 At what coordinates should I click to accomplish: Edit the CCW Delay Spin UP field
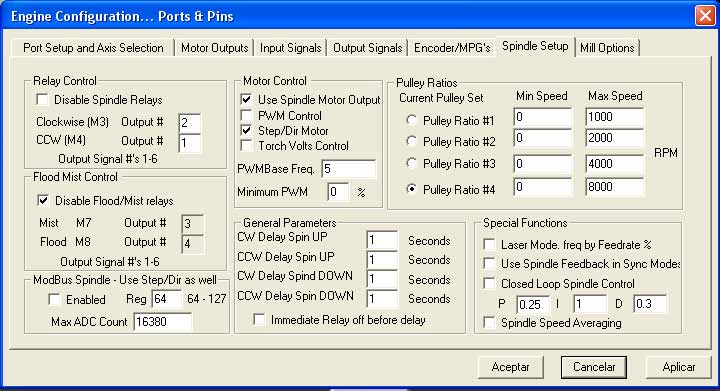point(382,260)
